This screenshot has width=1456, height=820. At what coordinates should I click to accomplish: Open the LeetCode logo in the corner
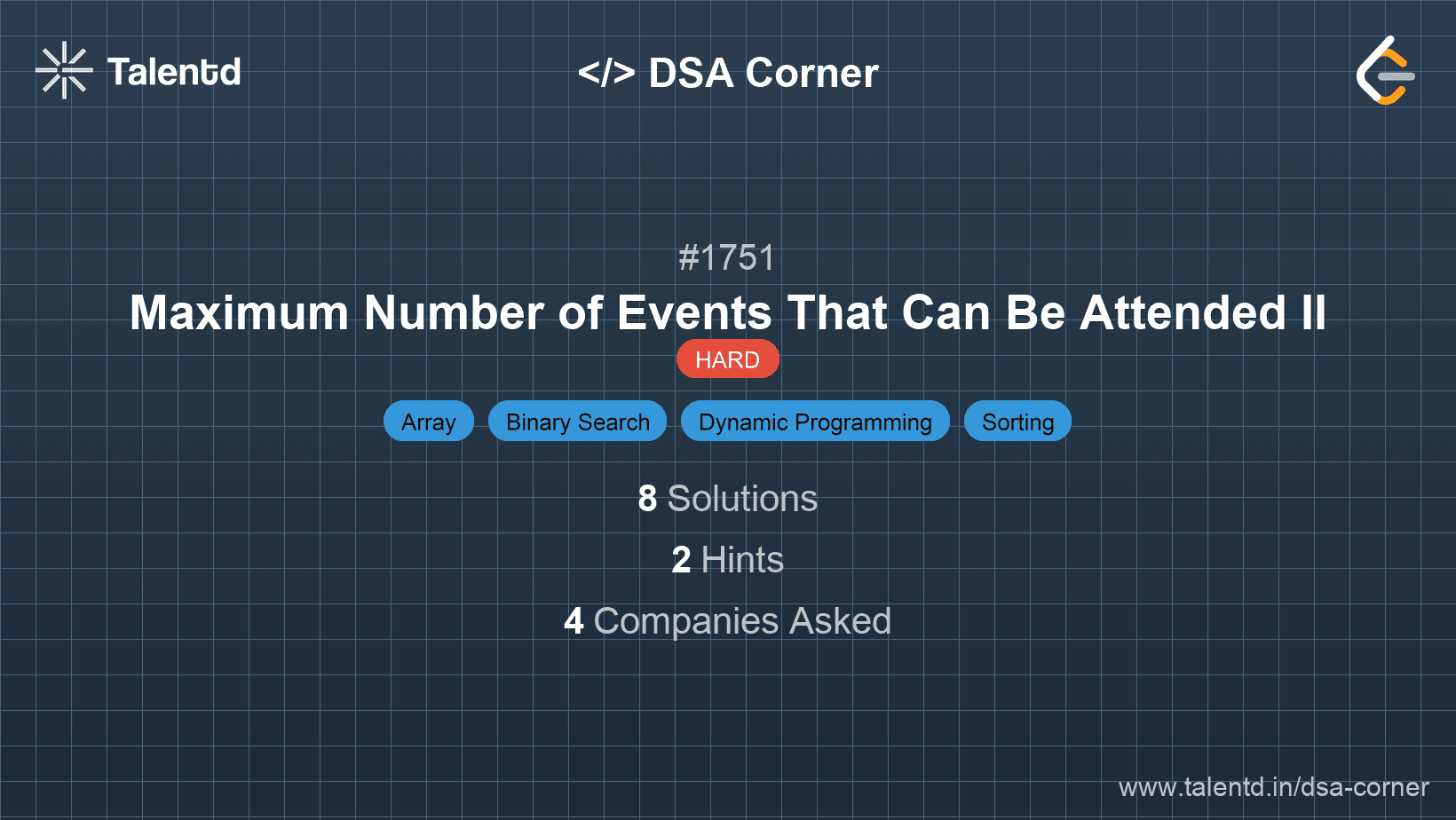1386,71
